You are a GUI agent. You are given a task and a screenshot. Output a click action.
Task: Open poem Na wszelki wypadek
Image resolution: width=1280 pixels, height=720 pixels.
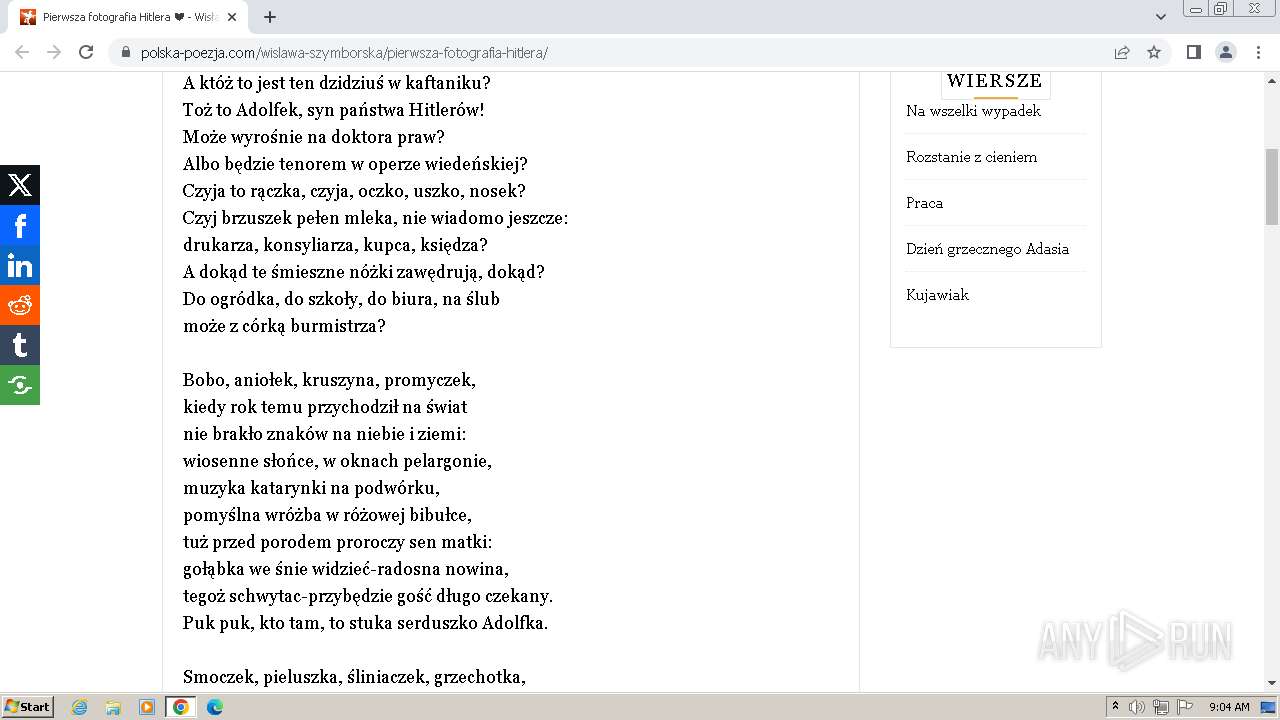pyautogui.click(x=973, y=111)
